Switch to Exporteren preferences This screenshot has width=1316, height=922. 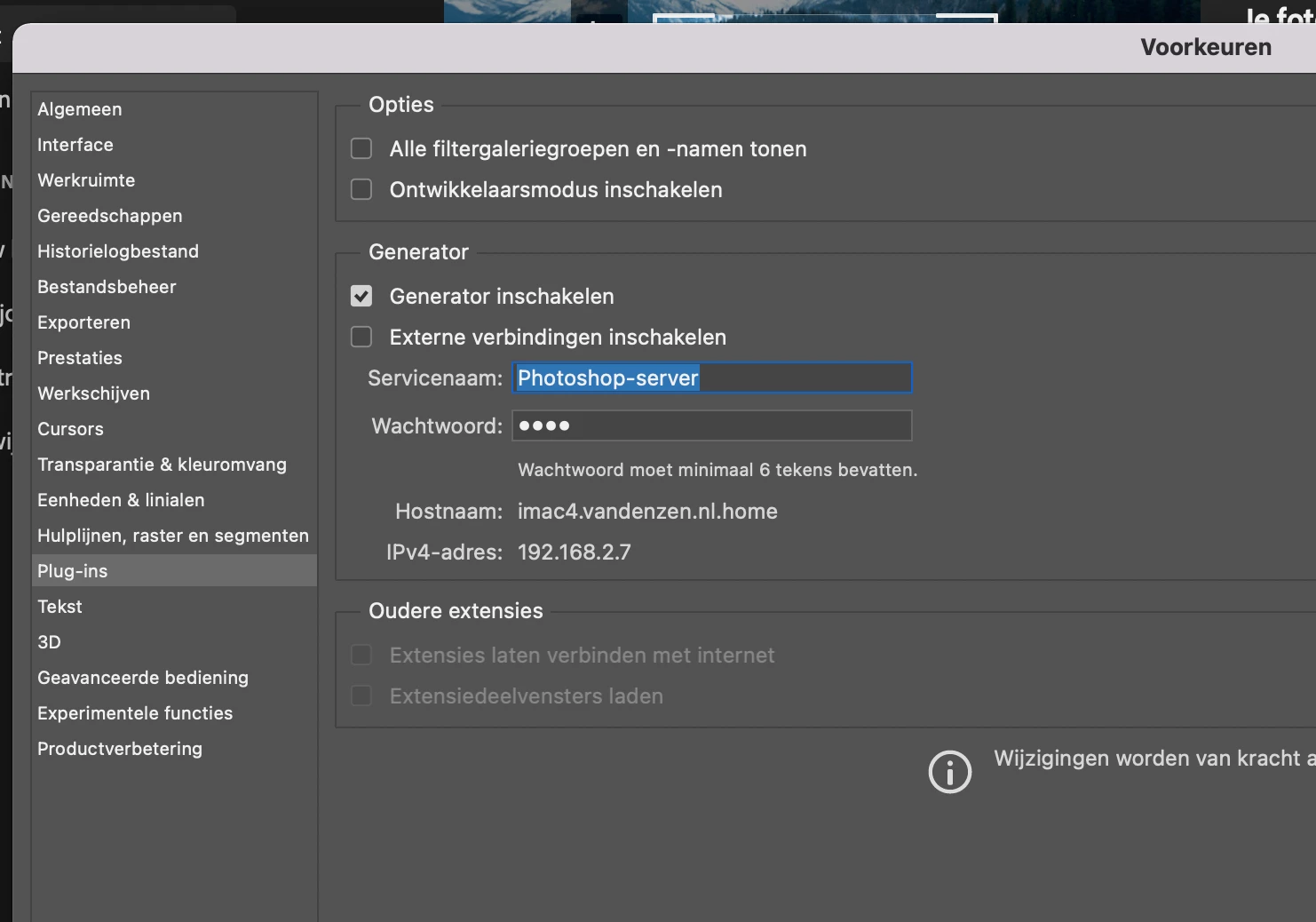tap(174, 322)
